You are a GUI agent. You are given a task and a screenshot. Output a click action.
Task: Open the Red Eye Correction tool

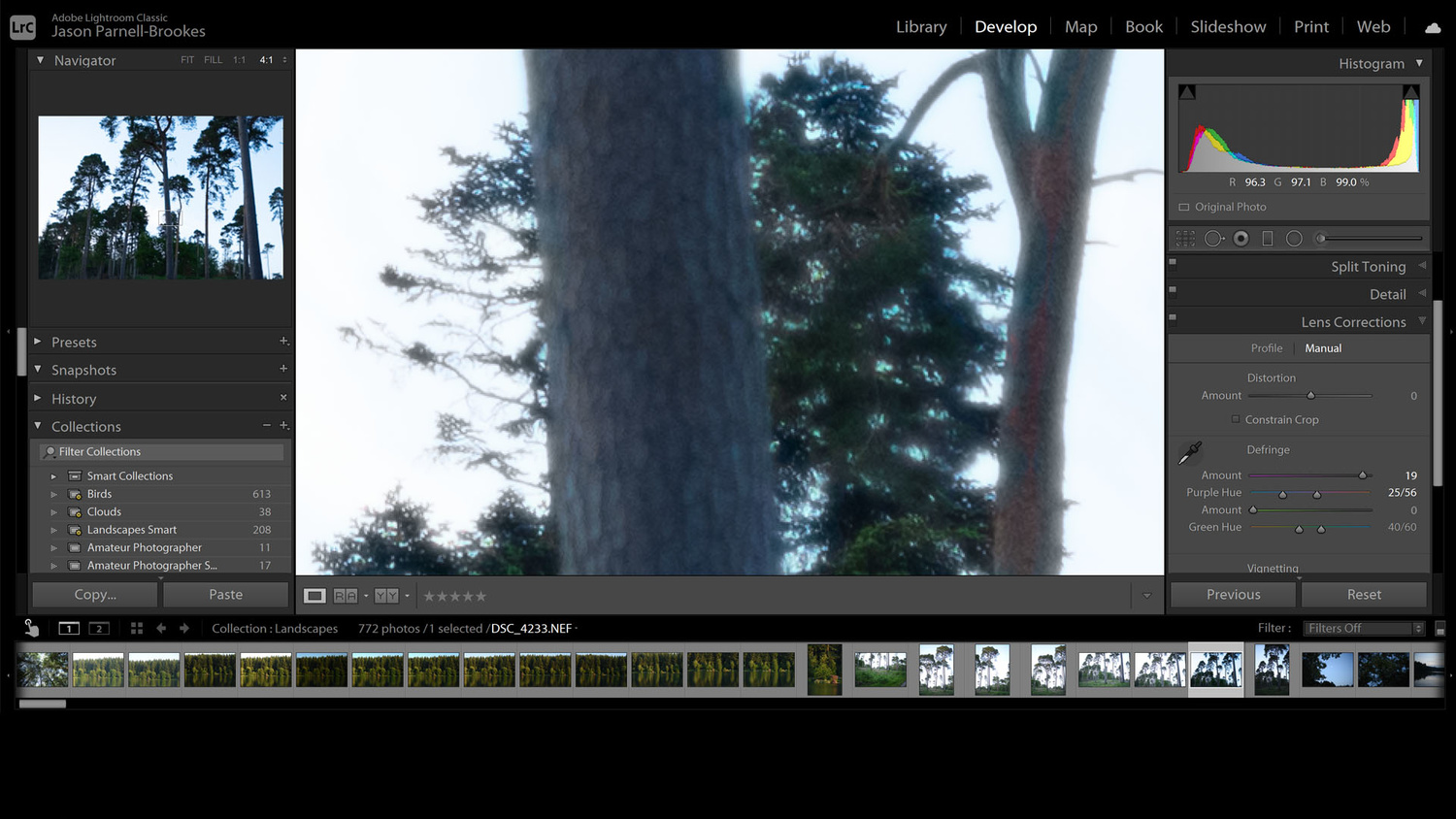coord(1241,238)
